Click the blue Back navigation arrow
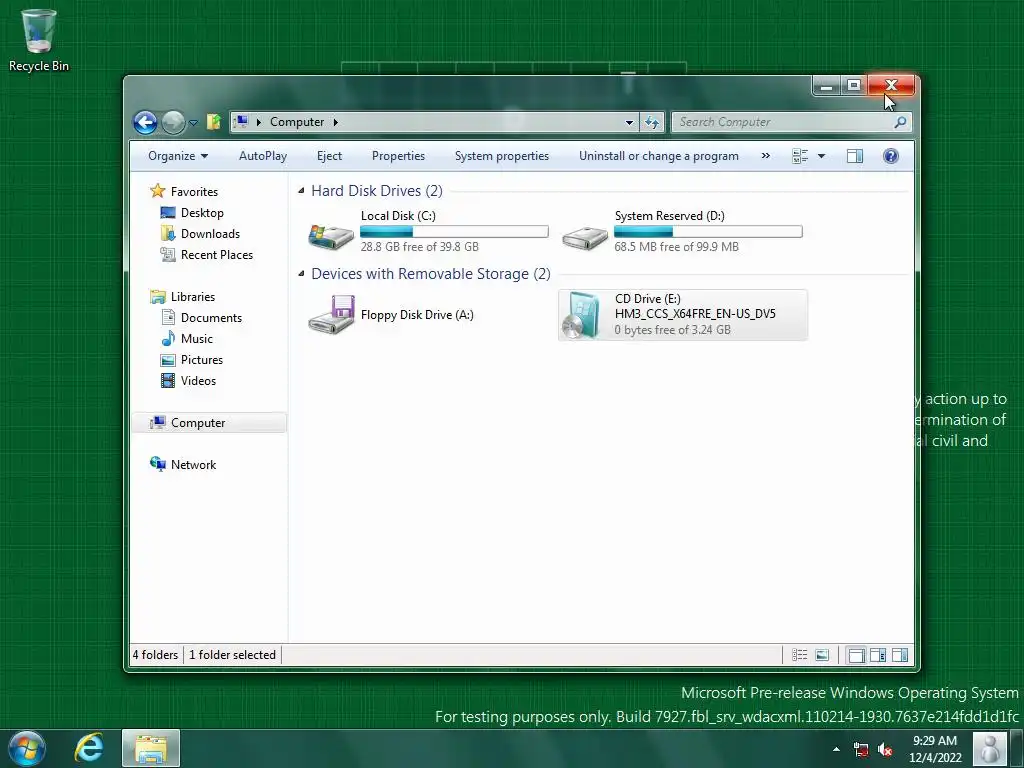1024x768 pixels. [145, 122]
